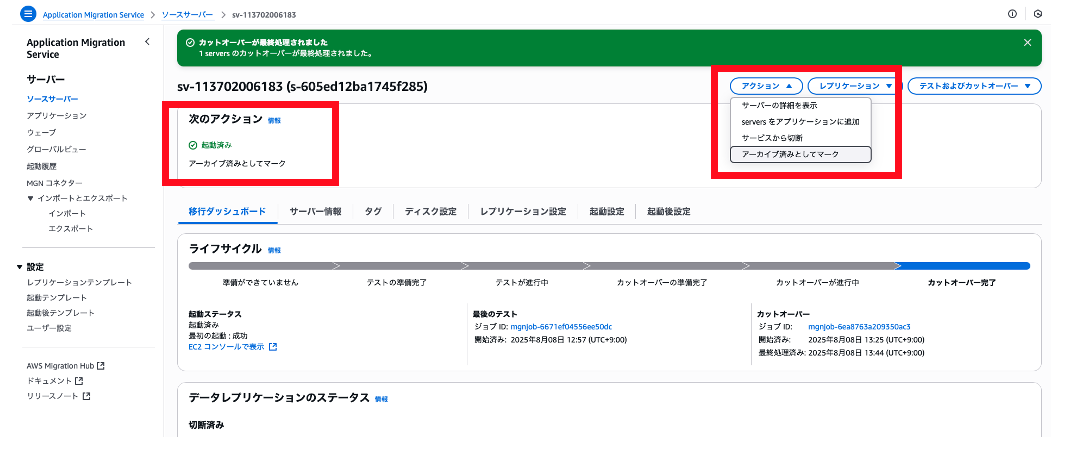Open ソースサーバー in sidebar
This screenshot has height=461, width=1091.
(x=52, y=99)
